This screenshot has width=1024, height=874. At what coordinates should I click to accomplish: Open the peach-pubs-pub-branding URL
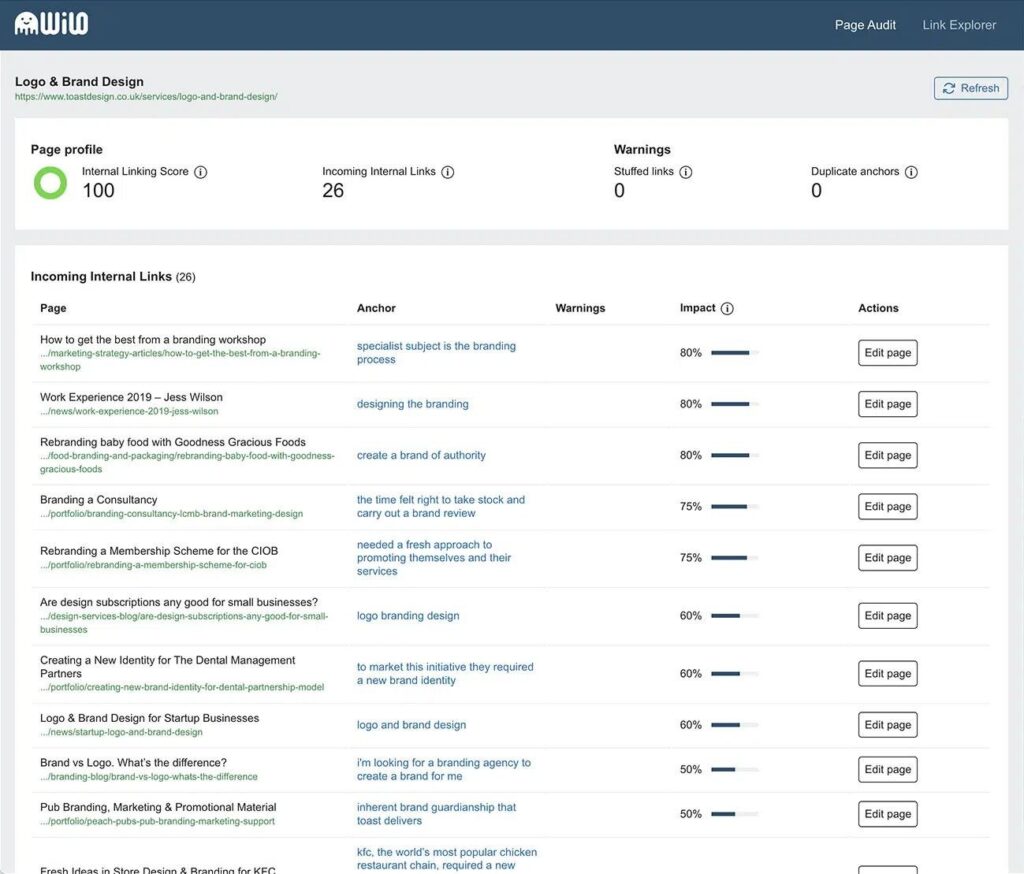tap(157, 821)
